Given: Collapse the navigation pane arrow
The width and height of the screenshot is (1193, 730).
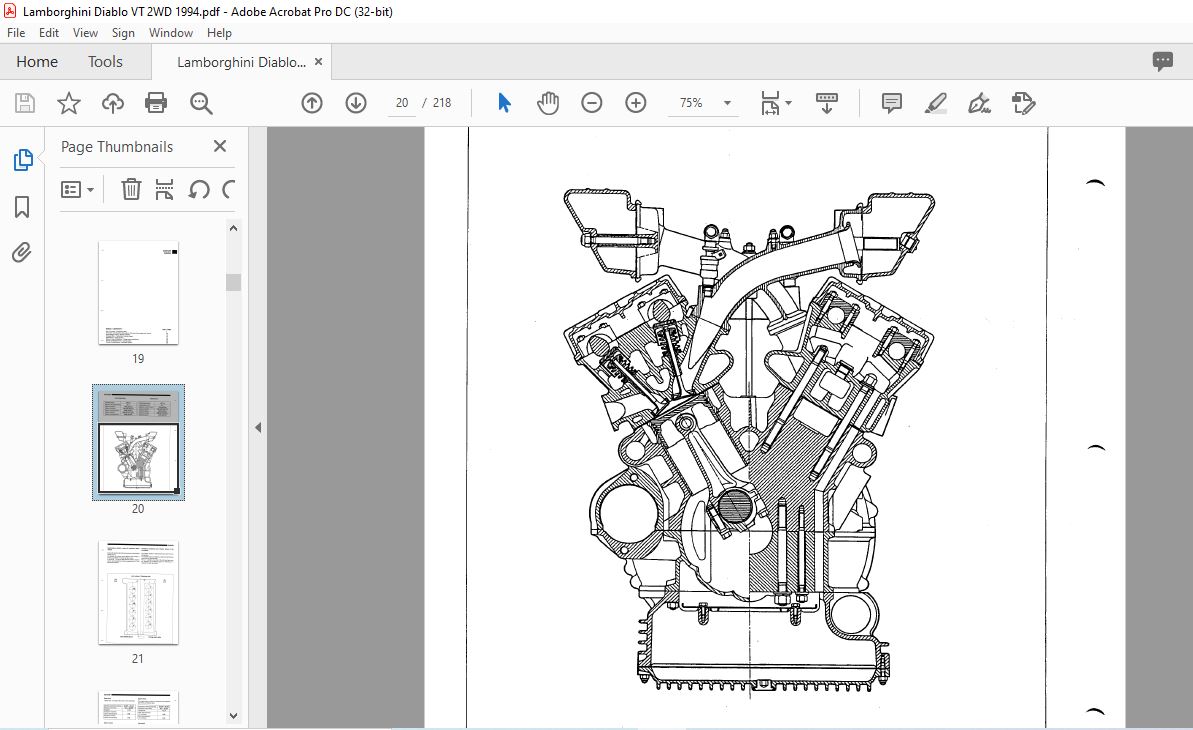Looking at the screenshot, I should click(x=258, y=428).
